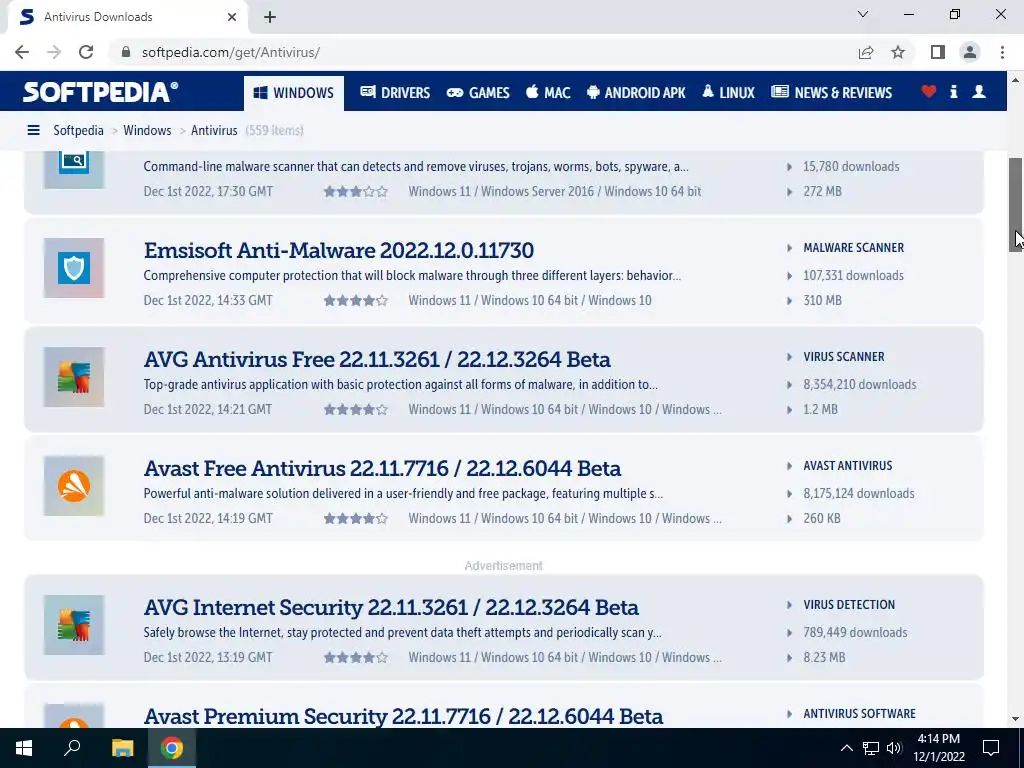
Task: Click the VIRUS SCANNER tag
Action: click(844, 357)
